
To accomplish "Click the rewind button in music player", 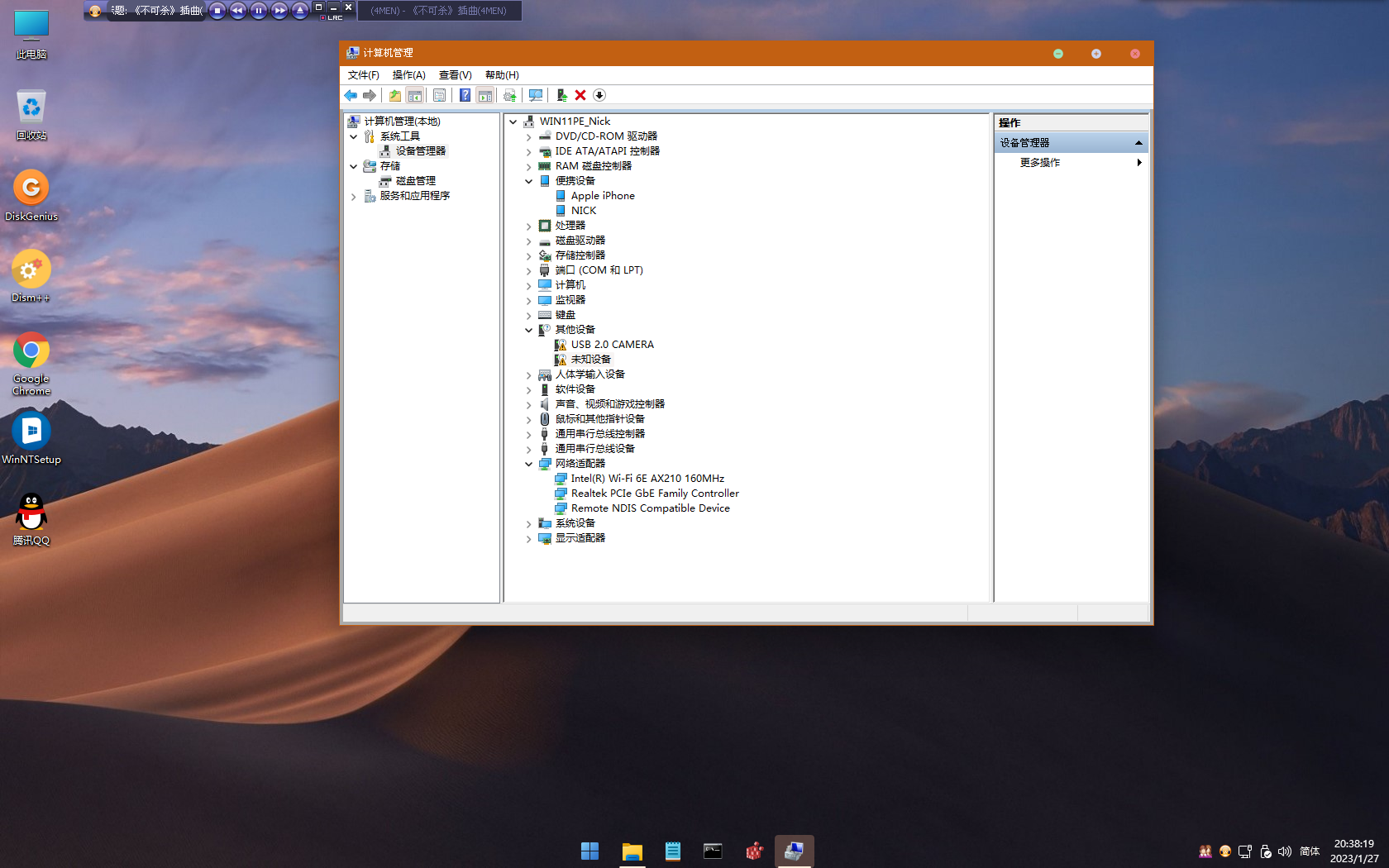I will pyautogui.click(x=238, y=11).
